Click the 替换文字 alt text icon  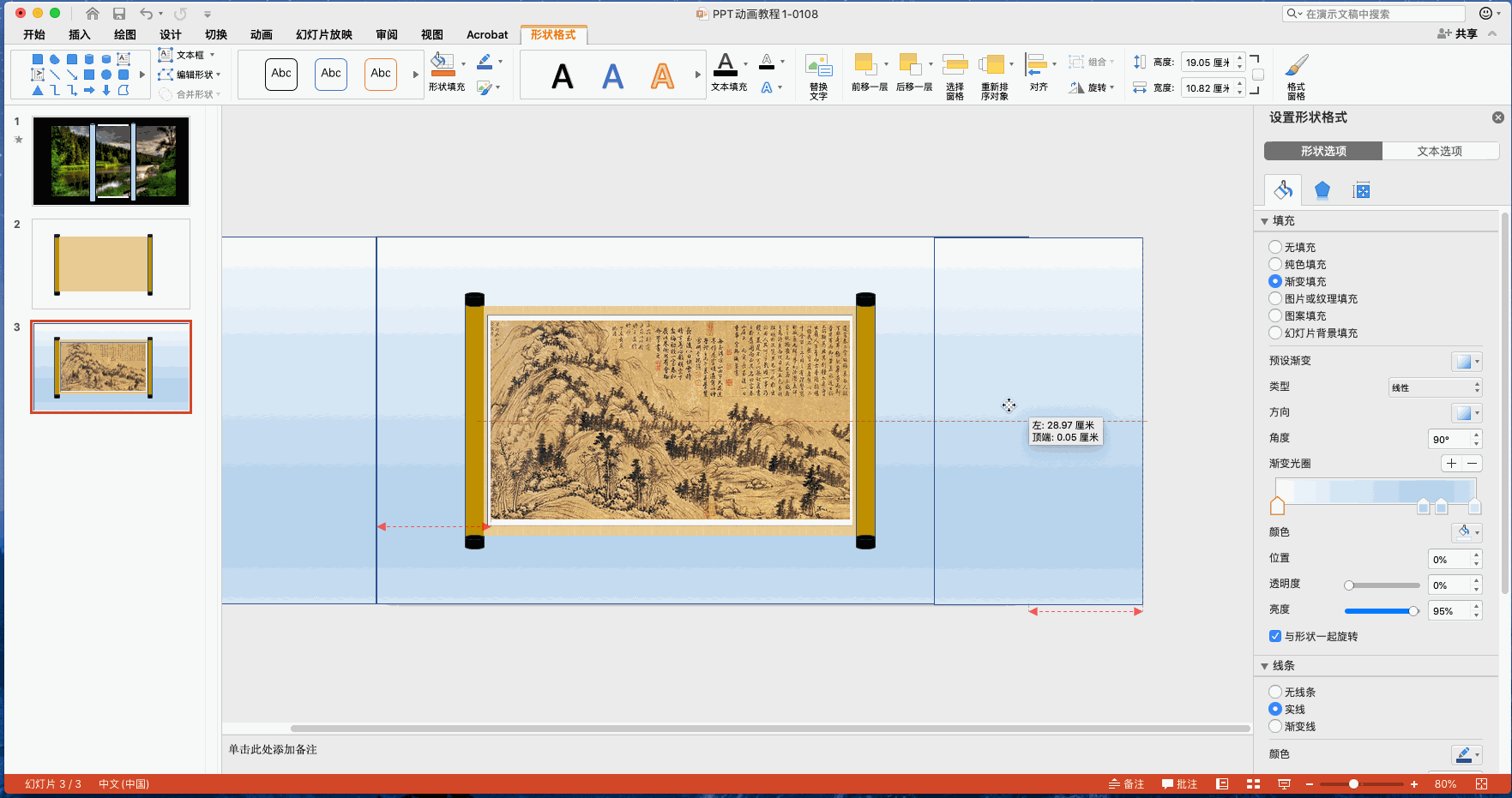pos(819,66)
